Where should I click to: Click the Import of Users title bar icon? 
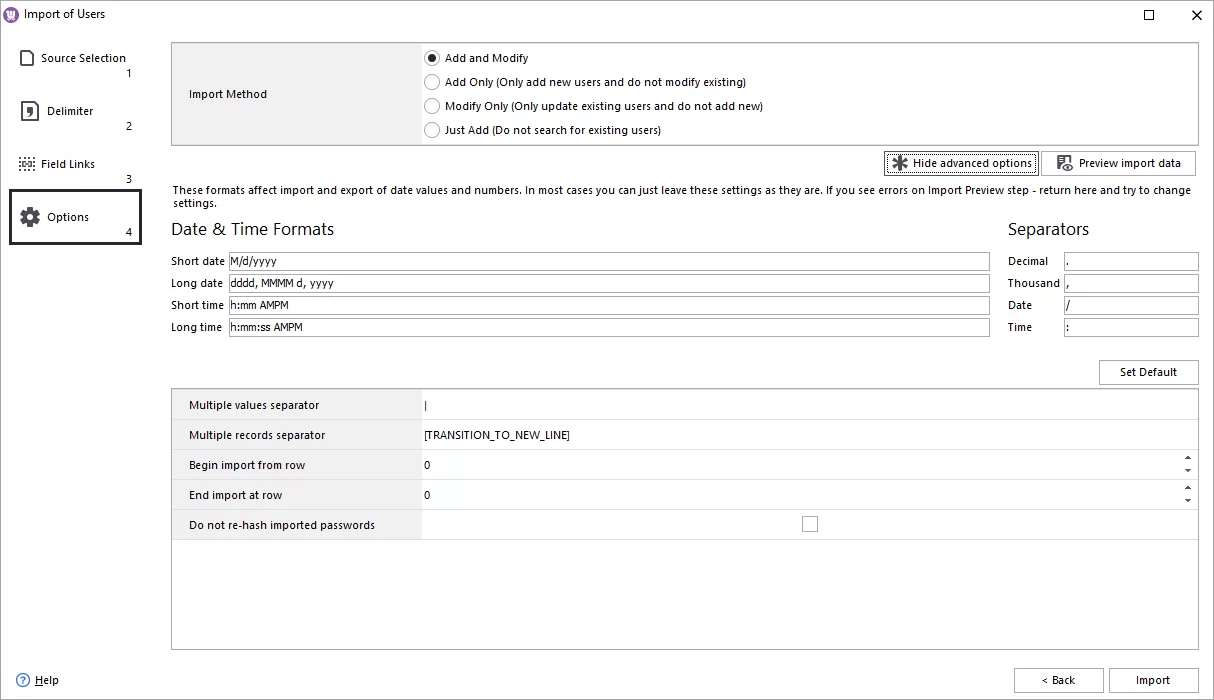(x=11, y=14)
